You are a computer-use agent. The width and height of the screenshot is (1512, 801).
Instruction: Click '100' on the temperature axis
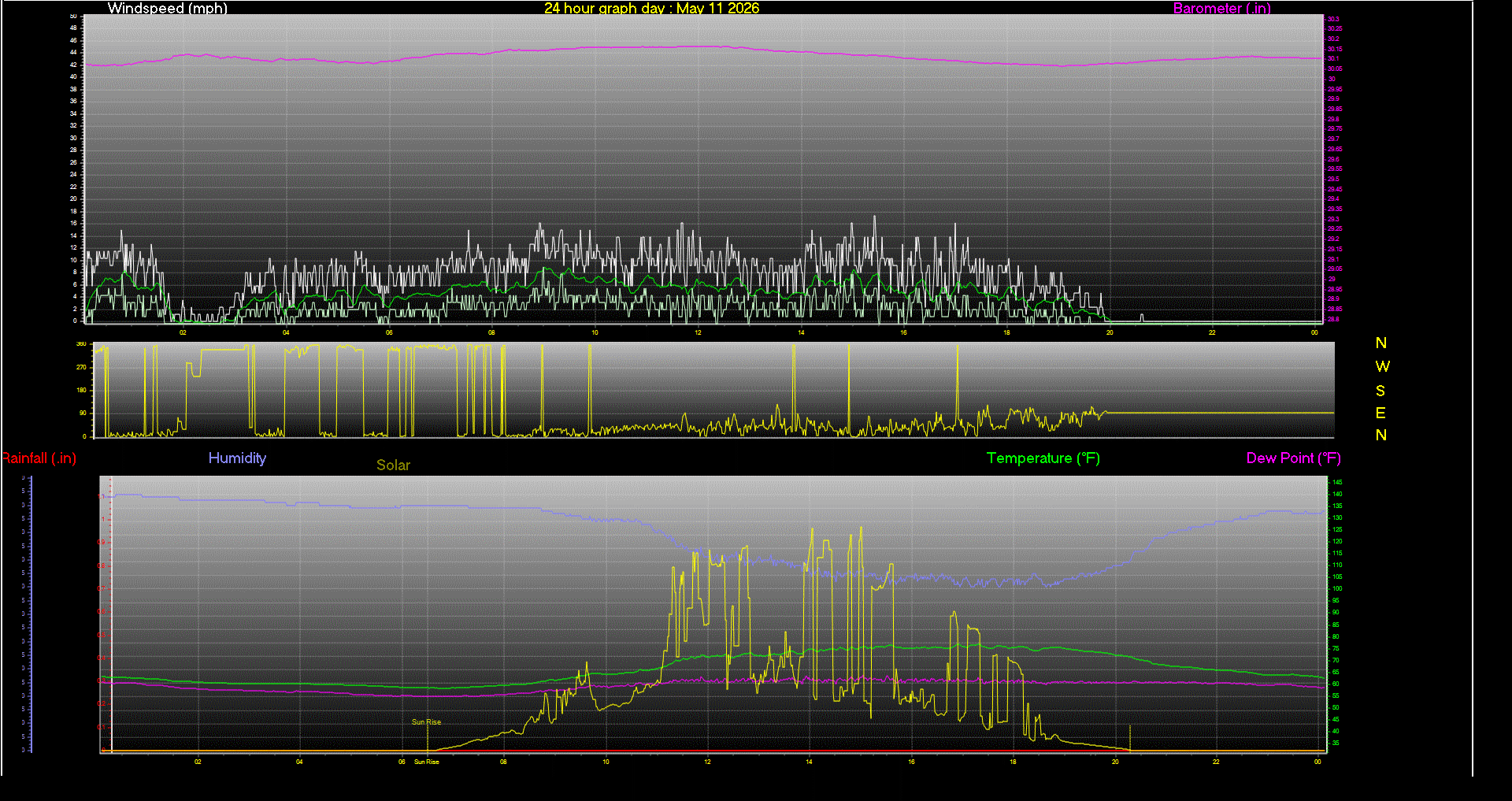tap(1337, 588)
